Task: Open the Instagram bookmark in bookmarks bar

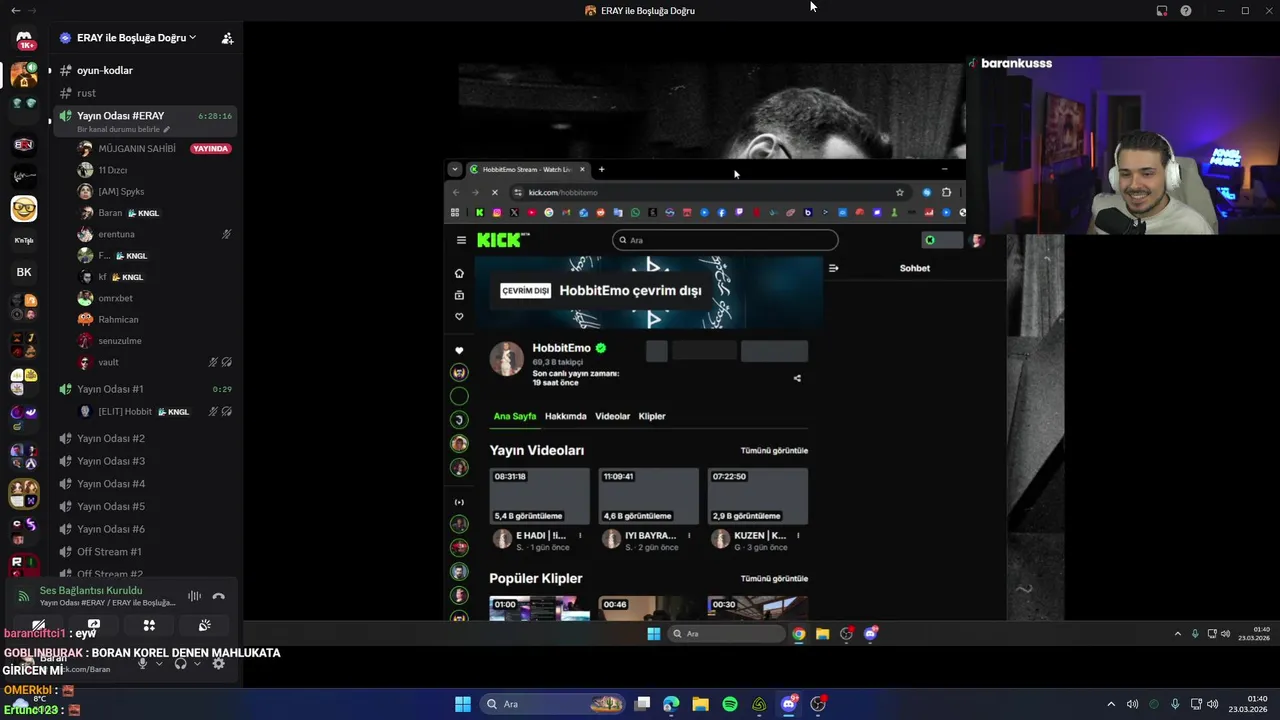Action: pyautogui.click(x=497, y=212)
